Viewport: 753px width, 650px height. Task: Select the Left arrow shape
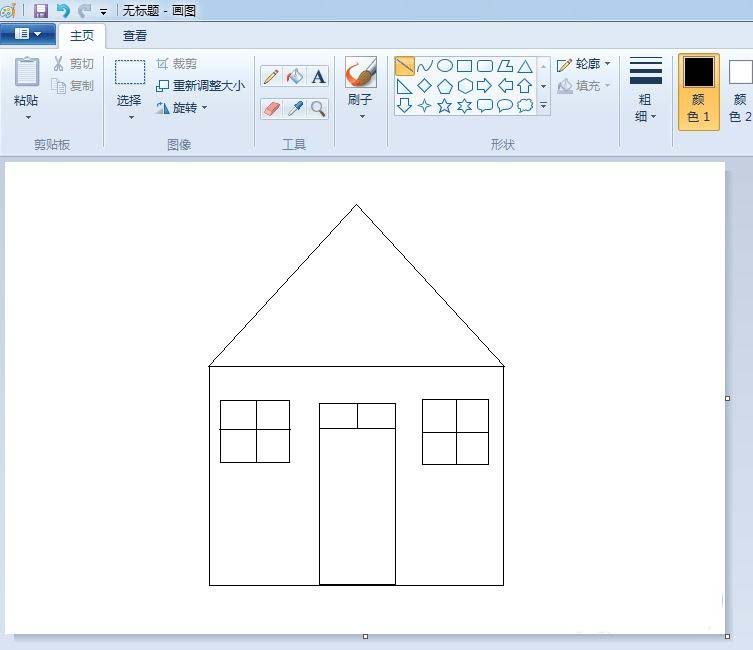505,86
